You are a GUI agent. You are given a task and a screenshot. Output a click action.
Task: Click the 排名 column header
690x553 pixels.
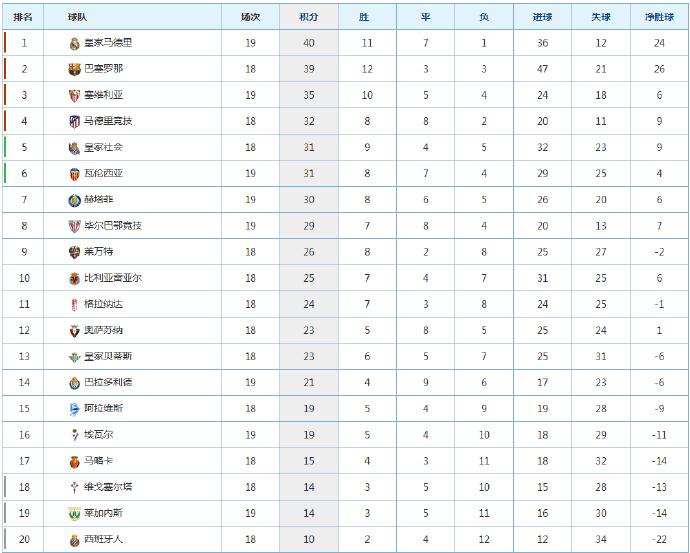pyautogui.click(x=23, y=17)
